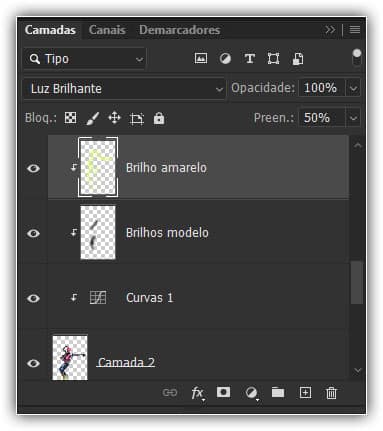
Task: Toggle visibility of Curvas 1 layer
Action: pyautogui.click(x=33, y=298)
